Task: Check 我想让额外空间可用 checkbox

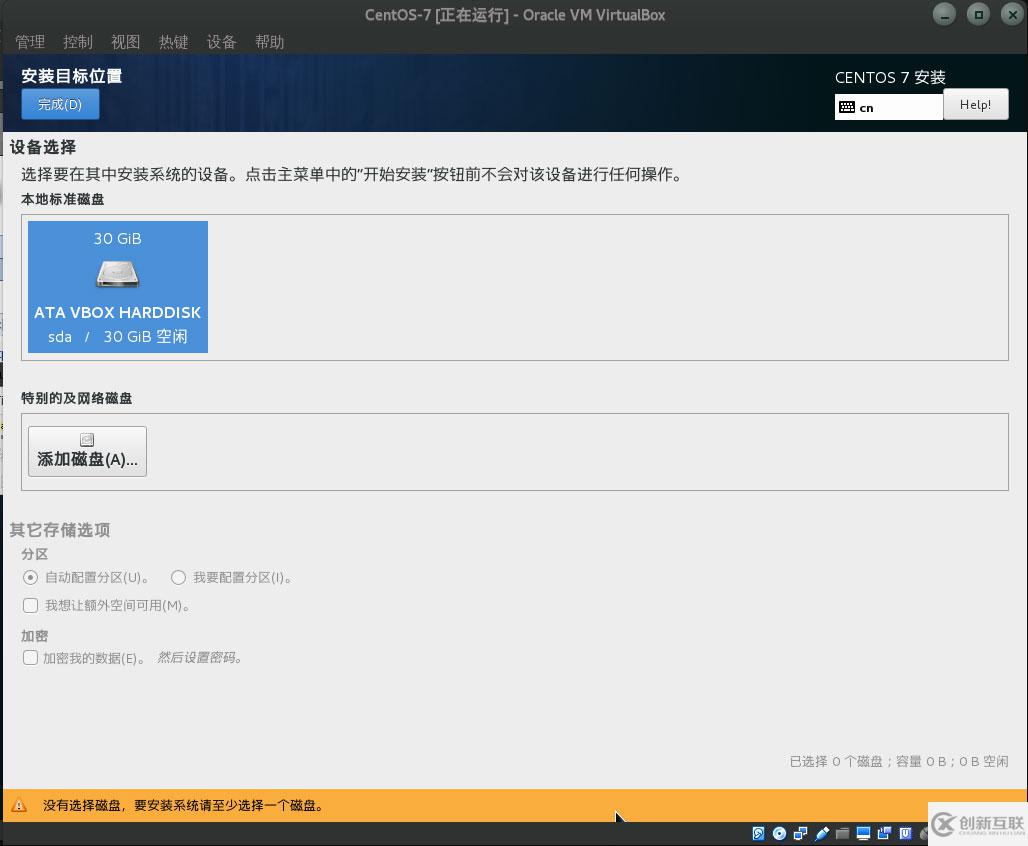Action: click(30, 605)
